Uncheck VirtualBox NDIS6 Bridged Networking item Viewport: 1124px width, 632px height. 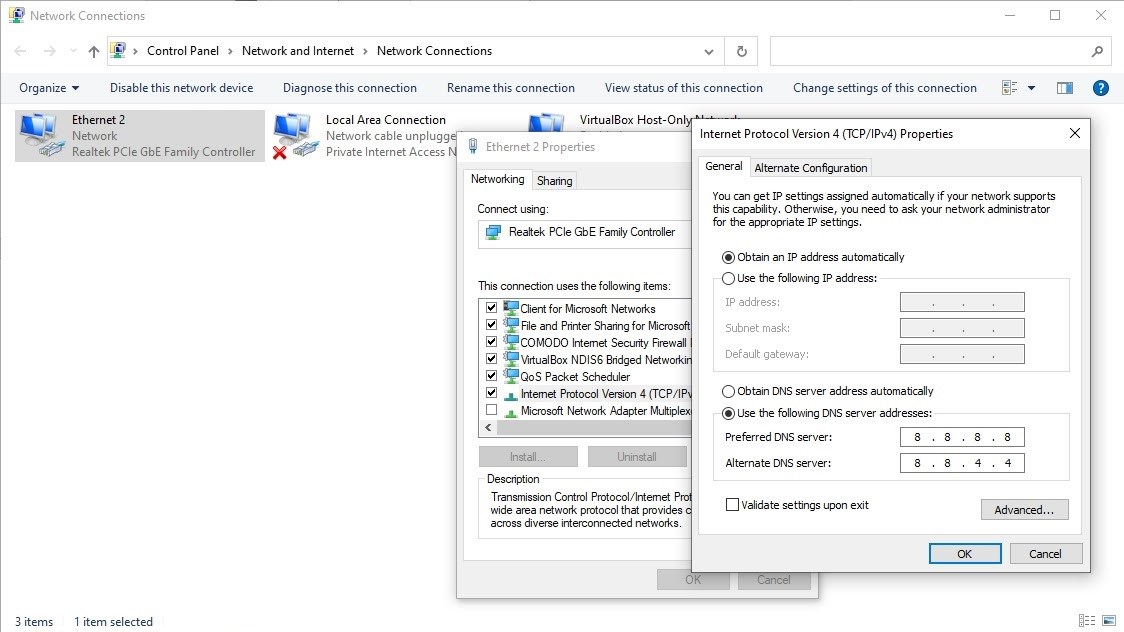coord(491,358)
